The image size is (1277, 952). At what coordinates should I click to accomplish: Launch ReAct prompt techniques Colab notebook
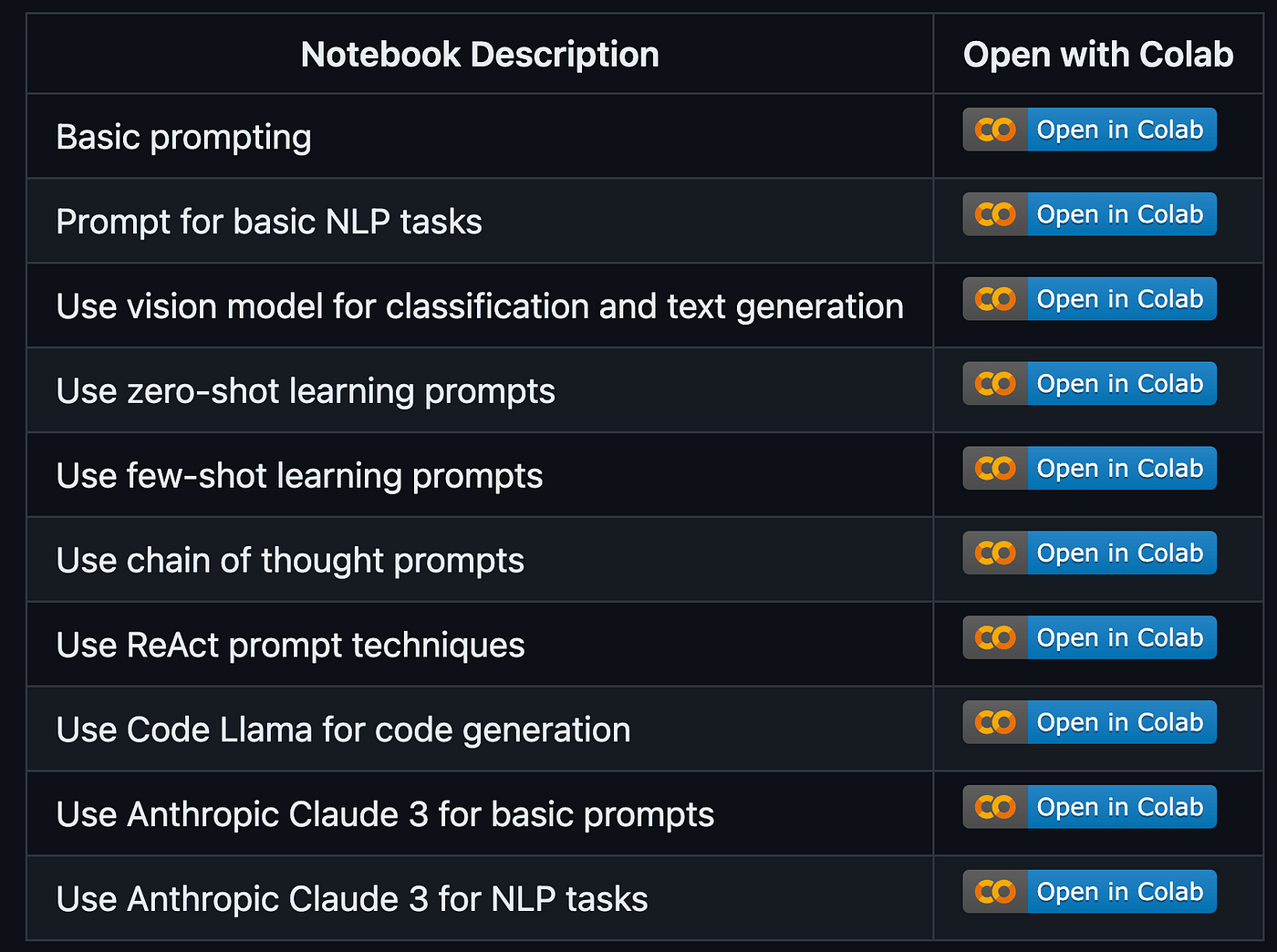pyautogui.click(x=1089, y=637)
